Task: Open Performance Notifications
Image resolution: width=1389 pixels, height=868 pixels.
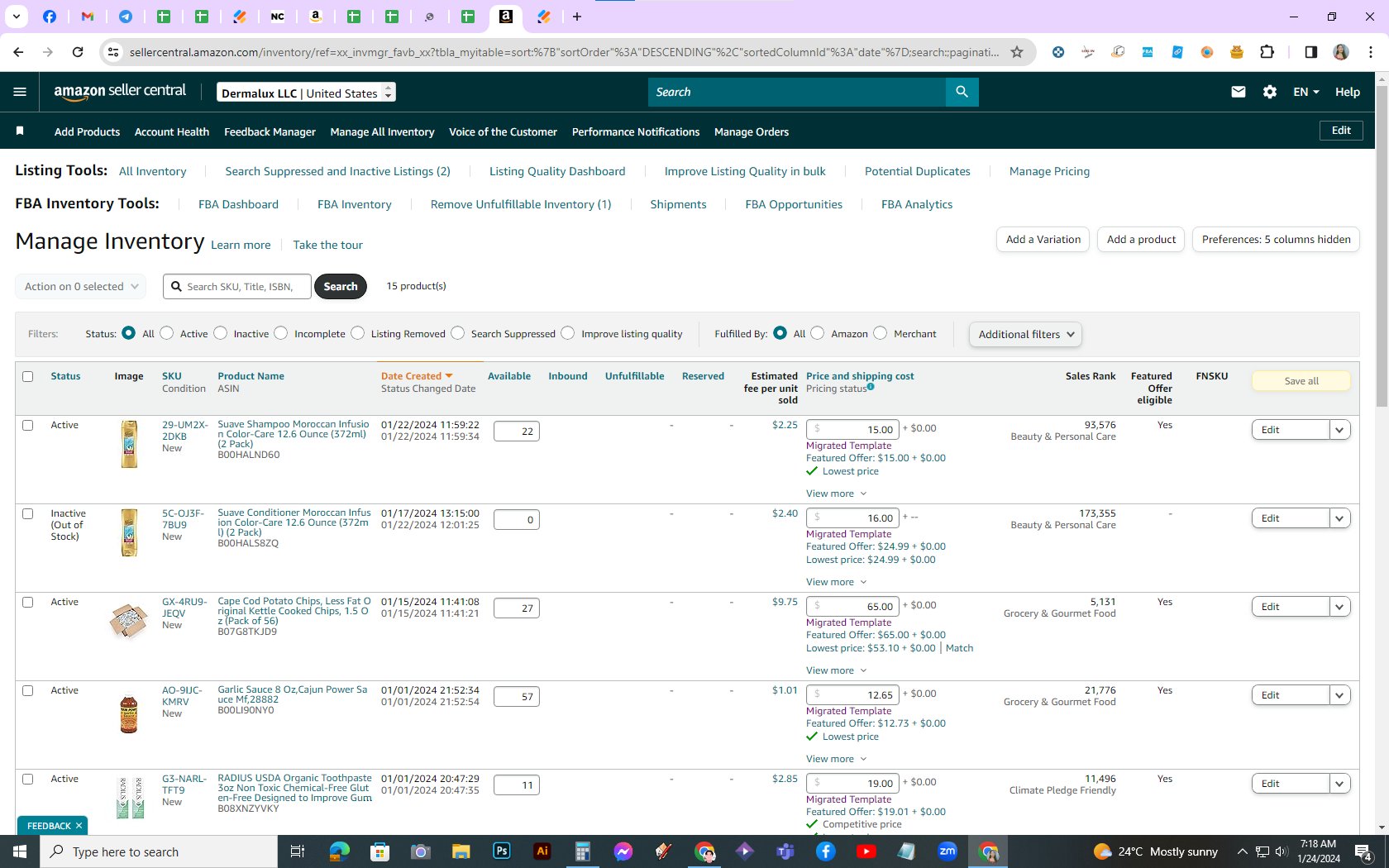Action: coord(636,131)
